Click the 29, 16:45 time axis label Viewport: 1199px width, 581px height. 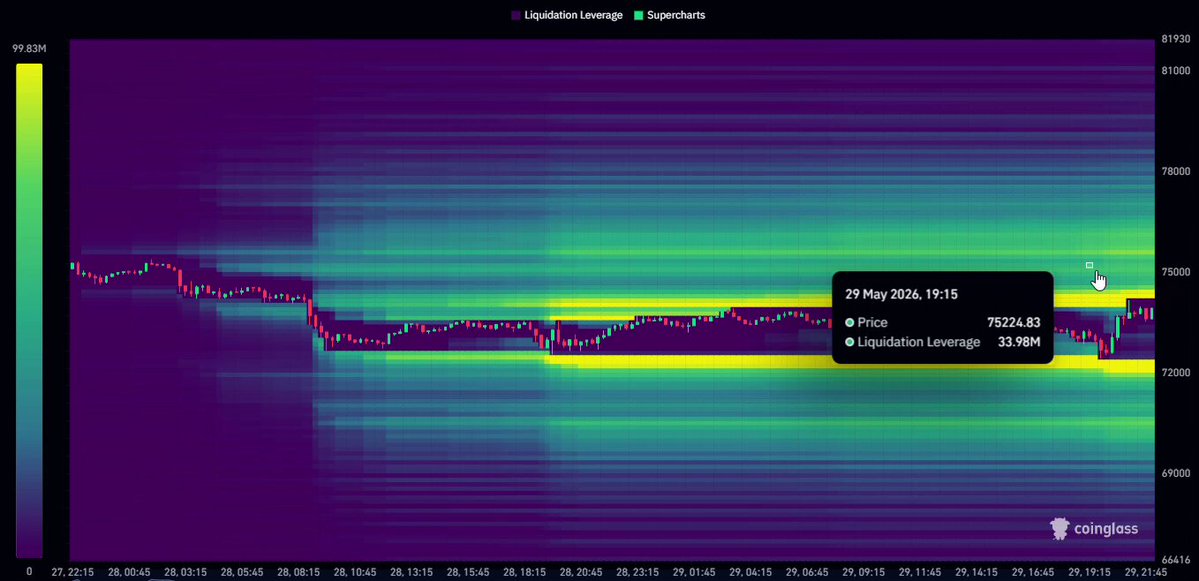pyautogui.click(x=1034, y=572)
